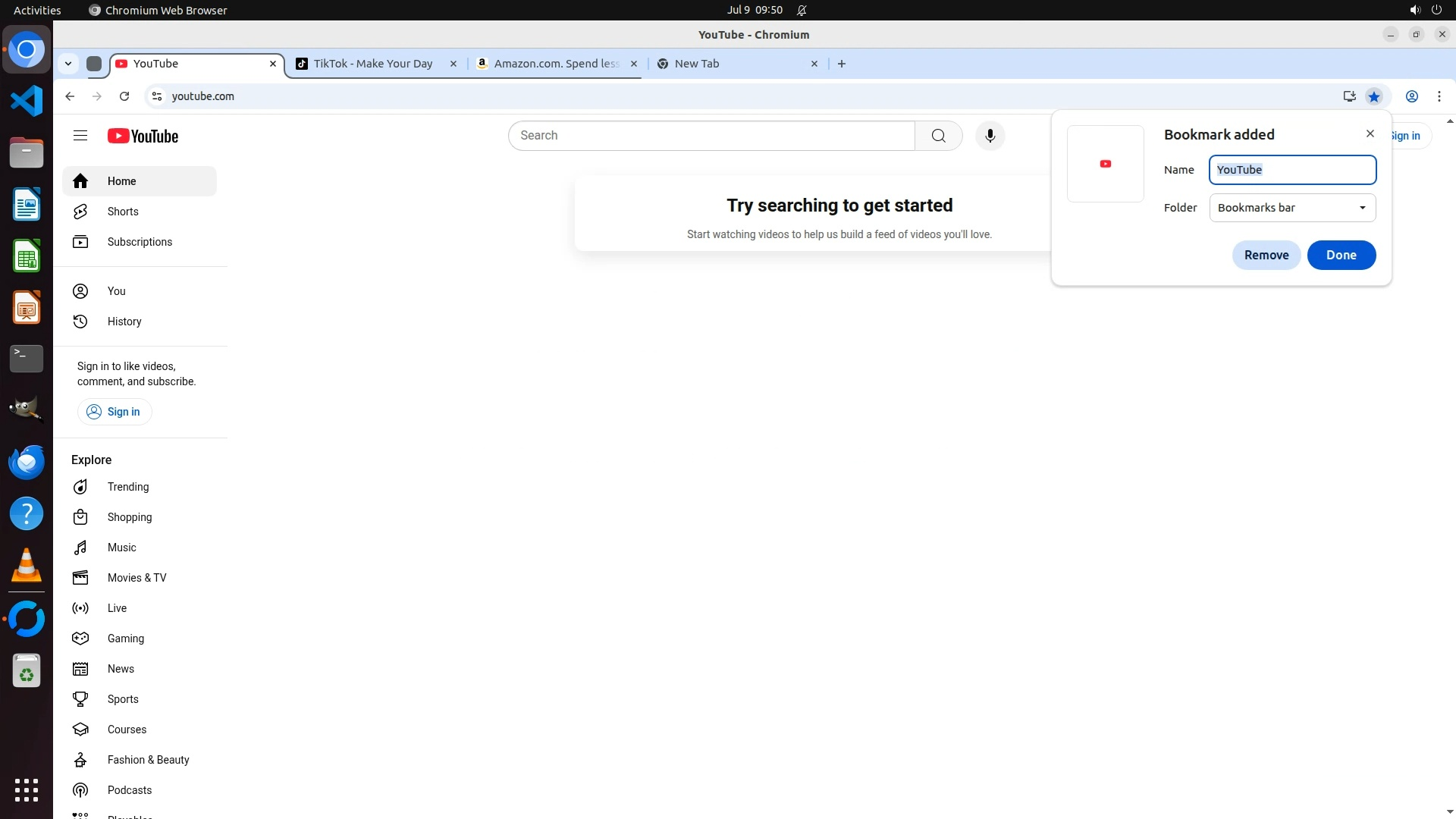1456x819 pixels.
Task: Click the voice search microphone icon
Action: click(990, 136)
